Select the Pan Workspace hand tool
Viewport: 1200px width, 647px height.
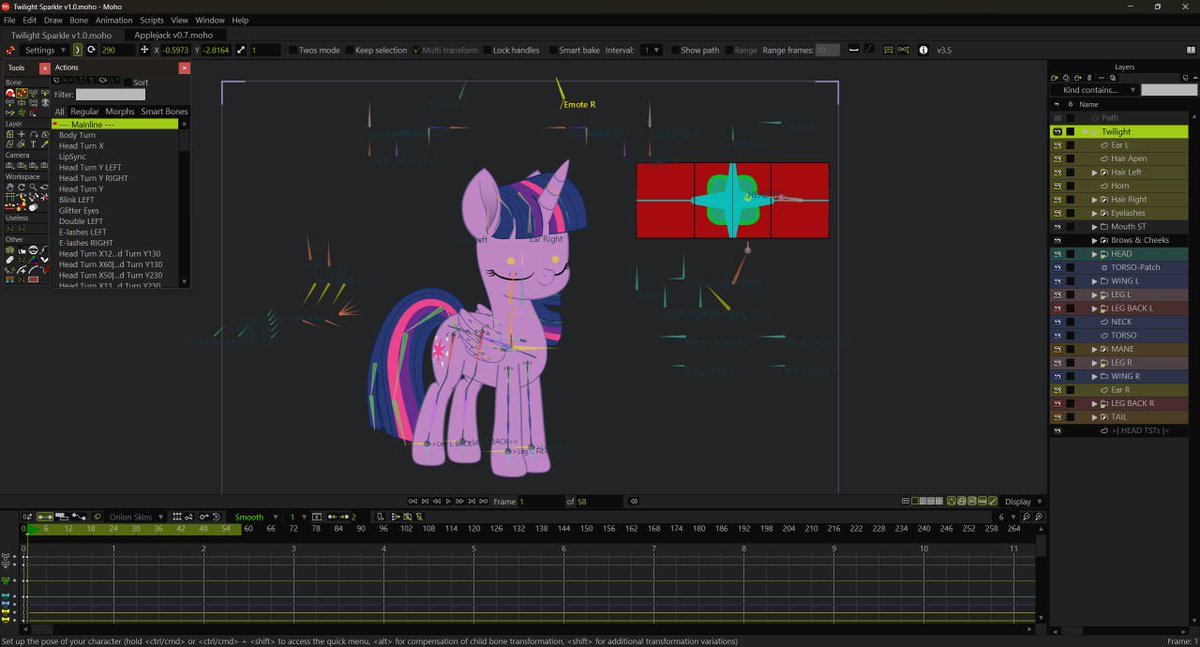point(10,187)
